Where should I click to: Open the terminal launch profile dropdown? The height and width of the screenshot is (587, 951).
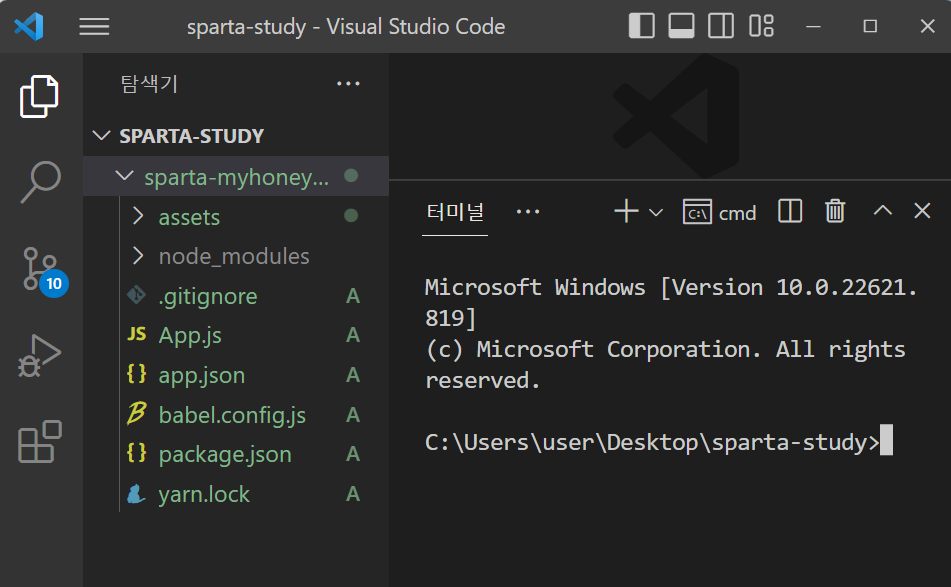click(656, 213)
